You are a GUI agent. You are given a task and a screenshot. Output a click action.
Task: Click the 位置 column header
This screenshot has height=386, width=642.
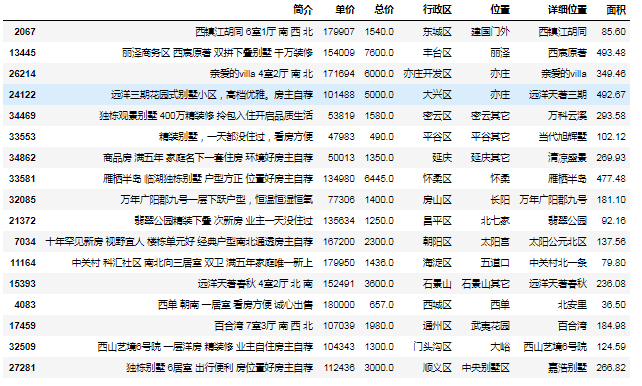click(500, 10)
